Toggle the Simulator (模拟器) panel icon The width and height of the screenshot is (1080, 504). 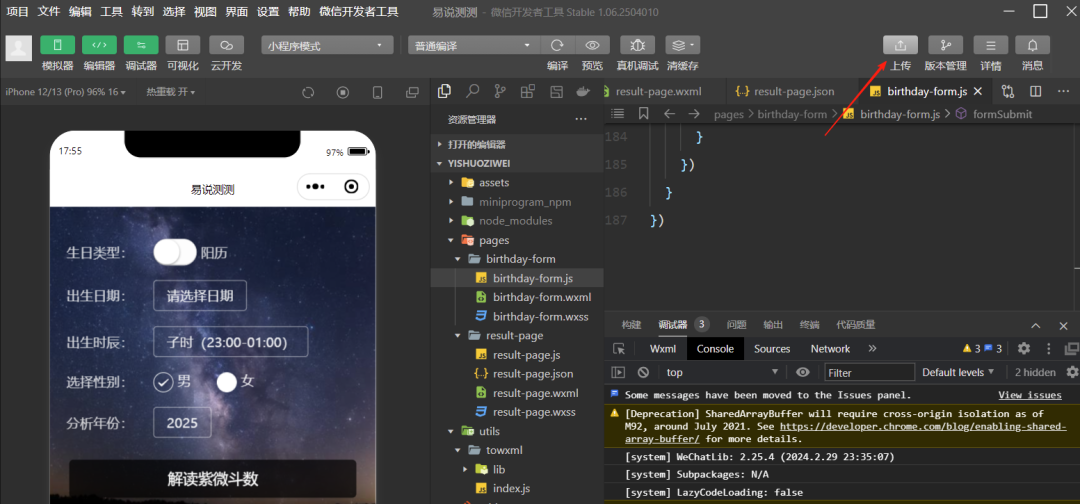point(58,45)
